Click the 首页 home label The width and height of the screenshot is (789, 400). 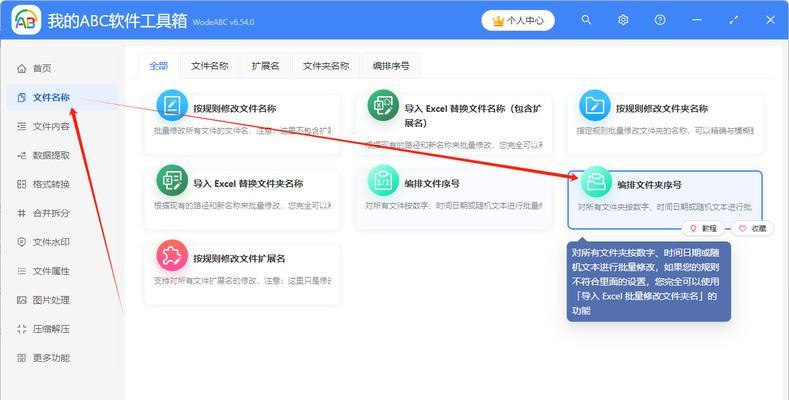(x=42, y=68)
